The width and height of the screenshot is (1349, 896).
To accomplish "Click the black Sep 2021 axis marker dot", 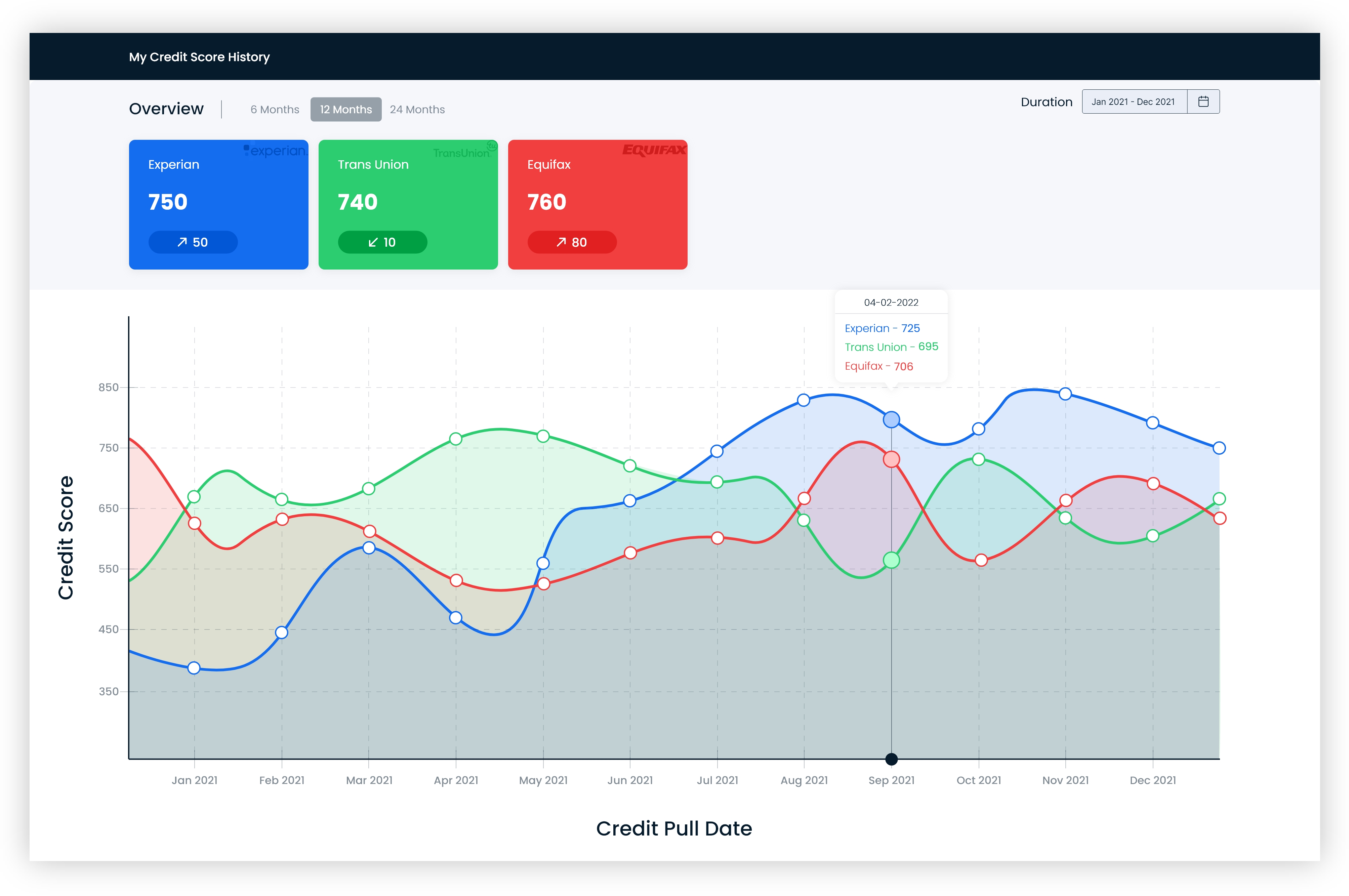I will pos(891,759).
